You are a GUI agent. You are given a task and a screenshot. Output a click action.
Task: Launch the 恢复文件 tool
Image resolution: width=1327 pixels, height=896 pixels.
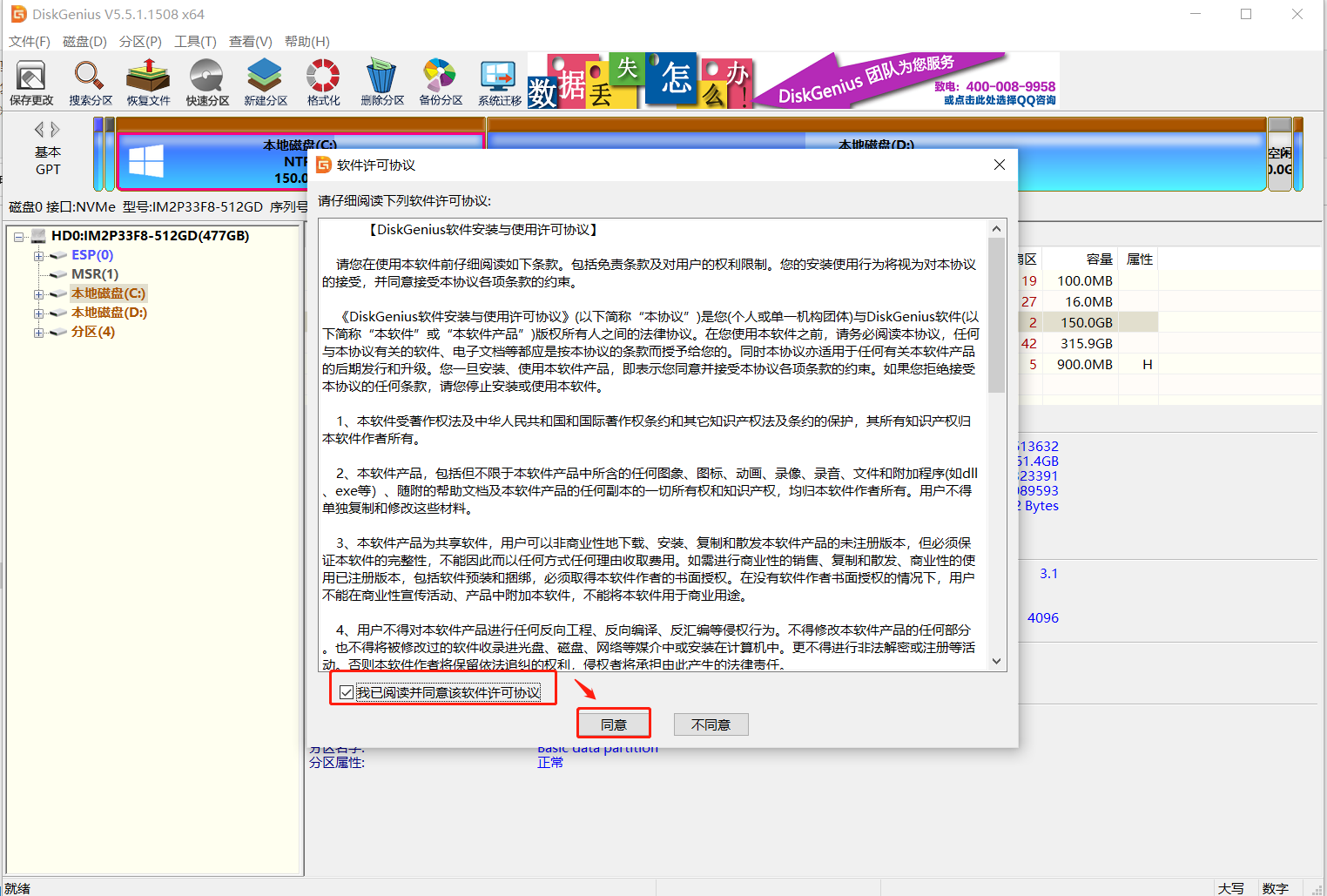click(x=149, y=83)
